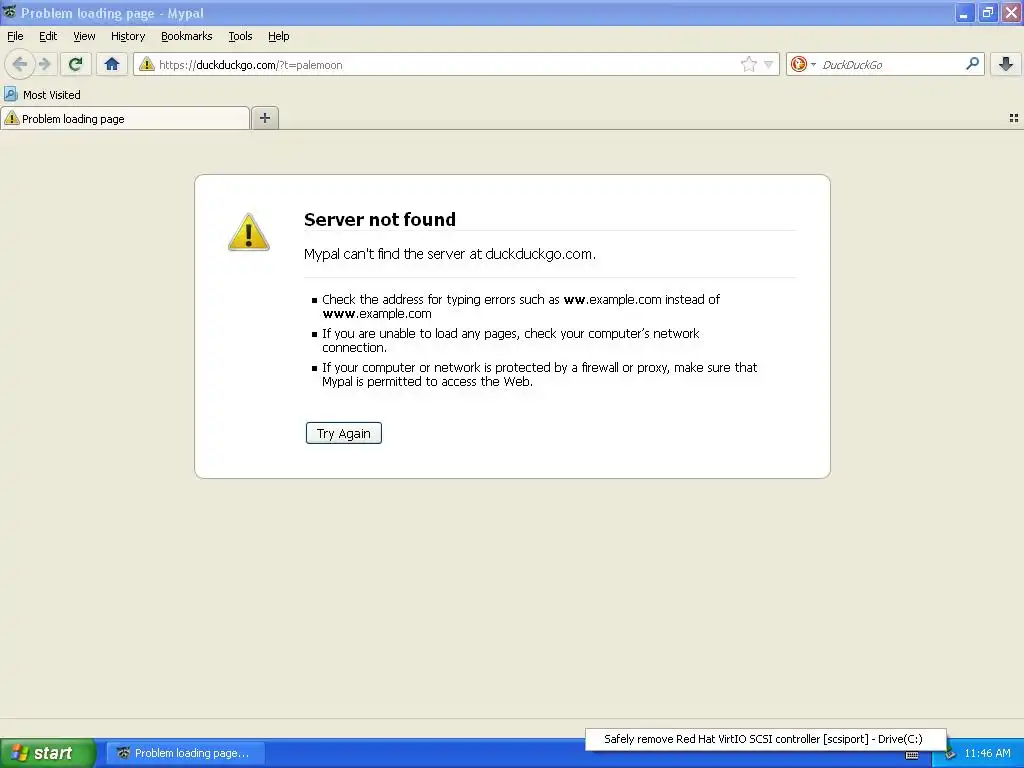Open the Tools menu
The width and height of the screenshot is (1024, 768).
coord(240,36)
